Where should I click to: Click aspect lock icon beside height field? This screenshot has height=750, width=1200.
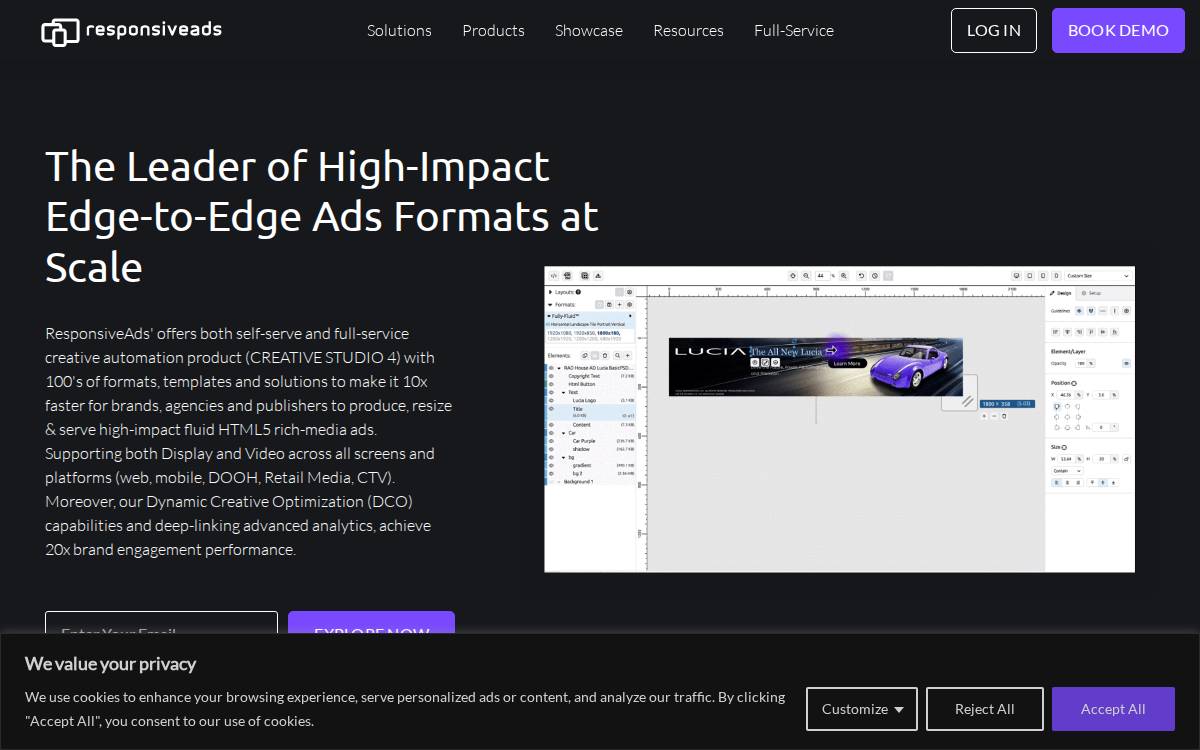point(1126,459)
